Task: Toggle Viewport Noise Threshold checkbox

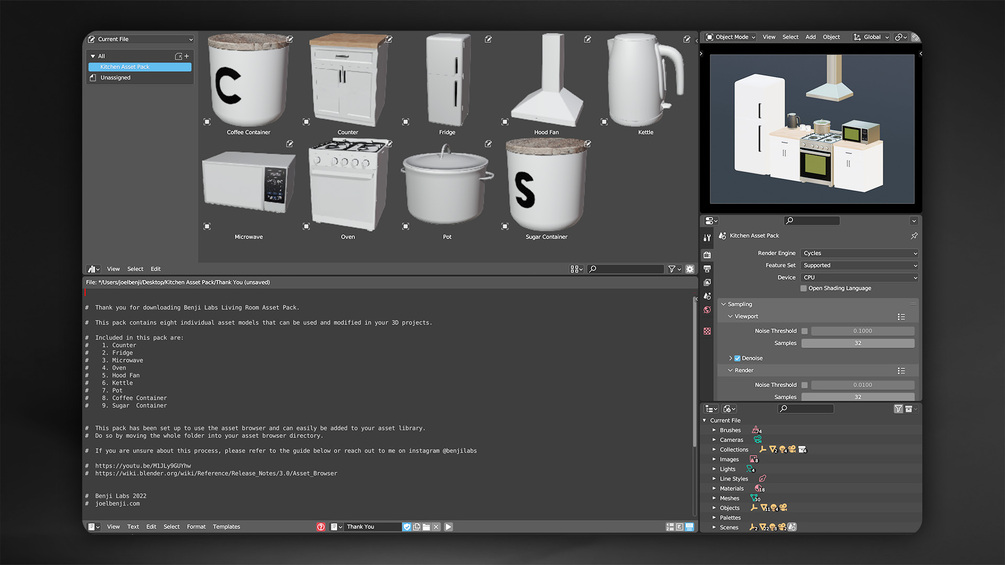Action: [804, 331]
